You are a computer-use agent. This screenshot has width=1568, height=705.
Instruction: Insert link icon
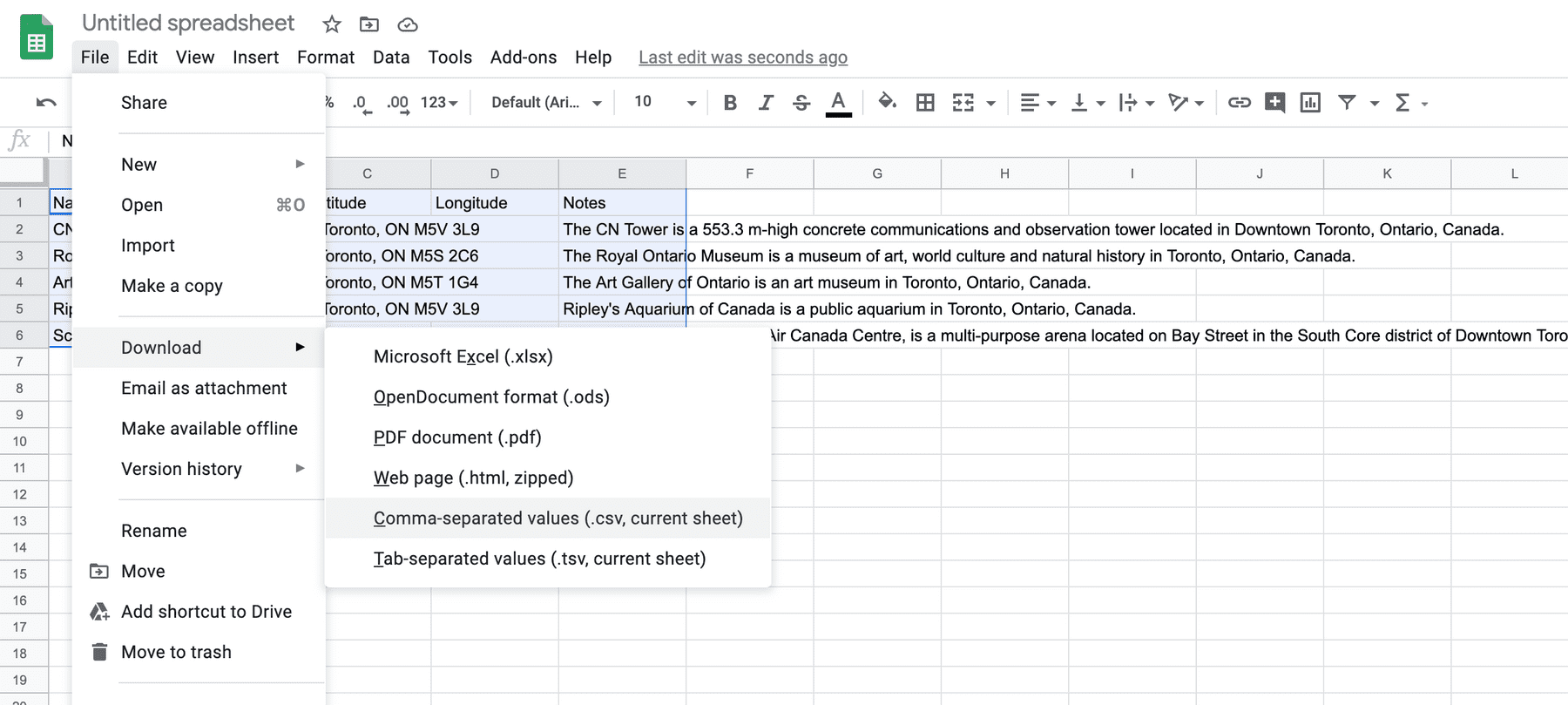pos(1239,103)
